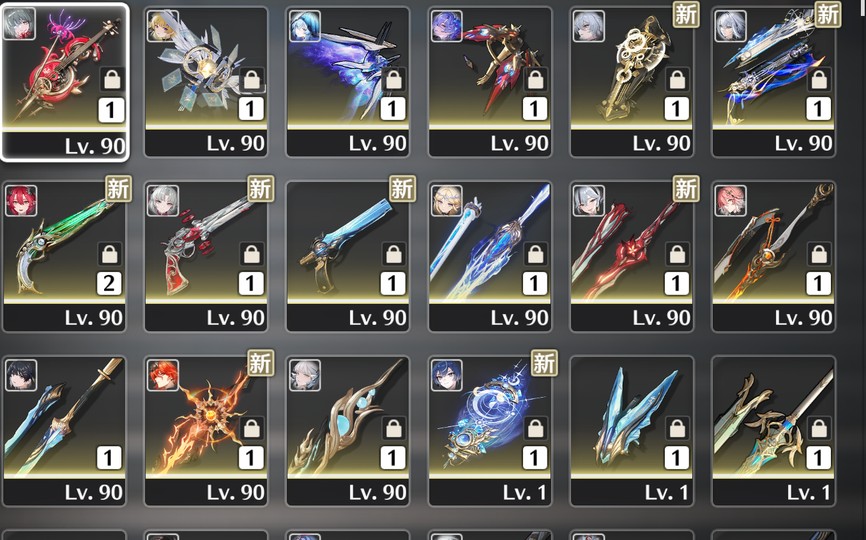Click the 新 badge on the moon rectifier
The image size is (866, 540).
pyautogui.click(x=544, y=363)
